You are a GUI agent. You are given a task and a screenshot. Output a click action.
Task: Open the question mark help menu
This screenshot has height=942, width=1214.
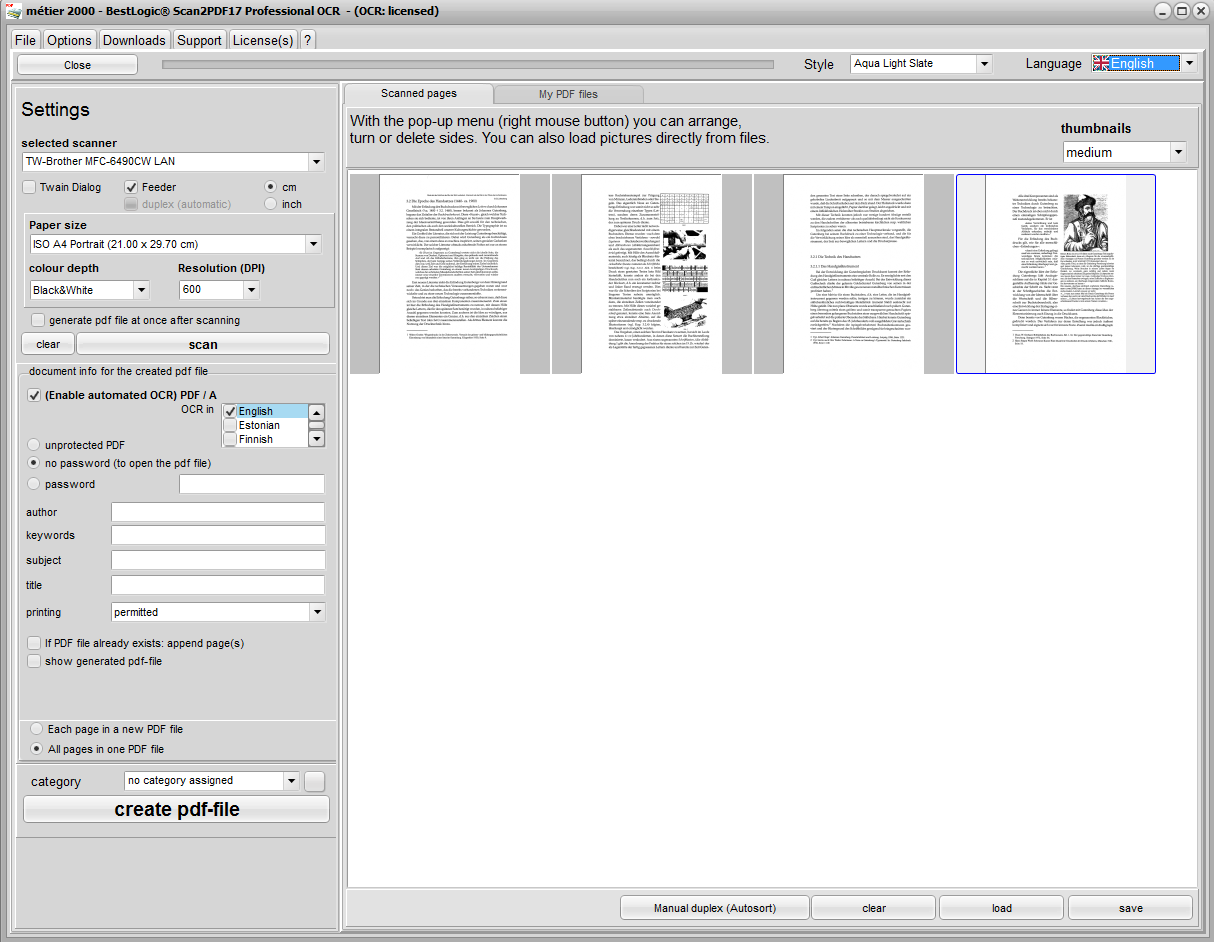tap(307, 40)
